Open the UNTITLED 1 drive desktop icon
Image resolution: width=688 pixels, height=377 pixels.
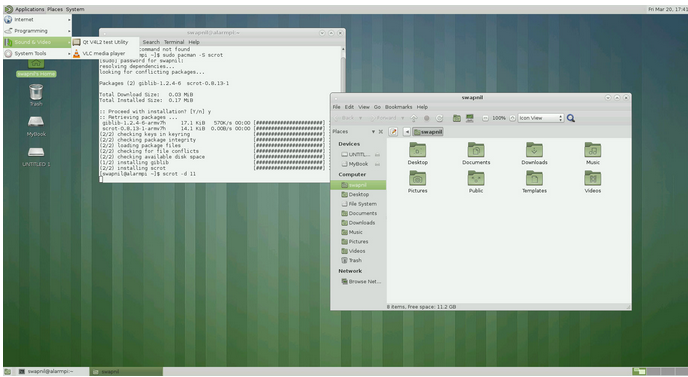36,156
